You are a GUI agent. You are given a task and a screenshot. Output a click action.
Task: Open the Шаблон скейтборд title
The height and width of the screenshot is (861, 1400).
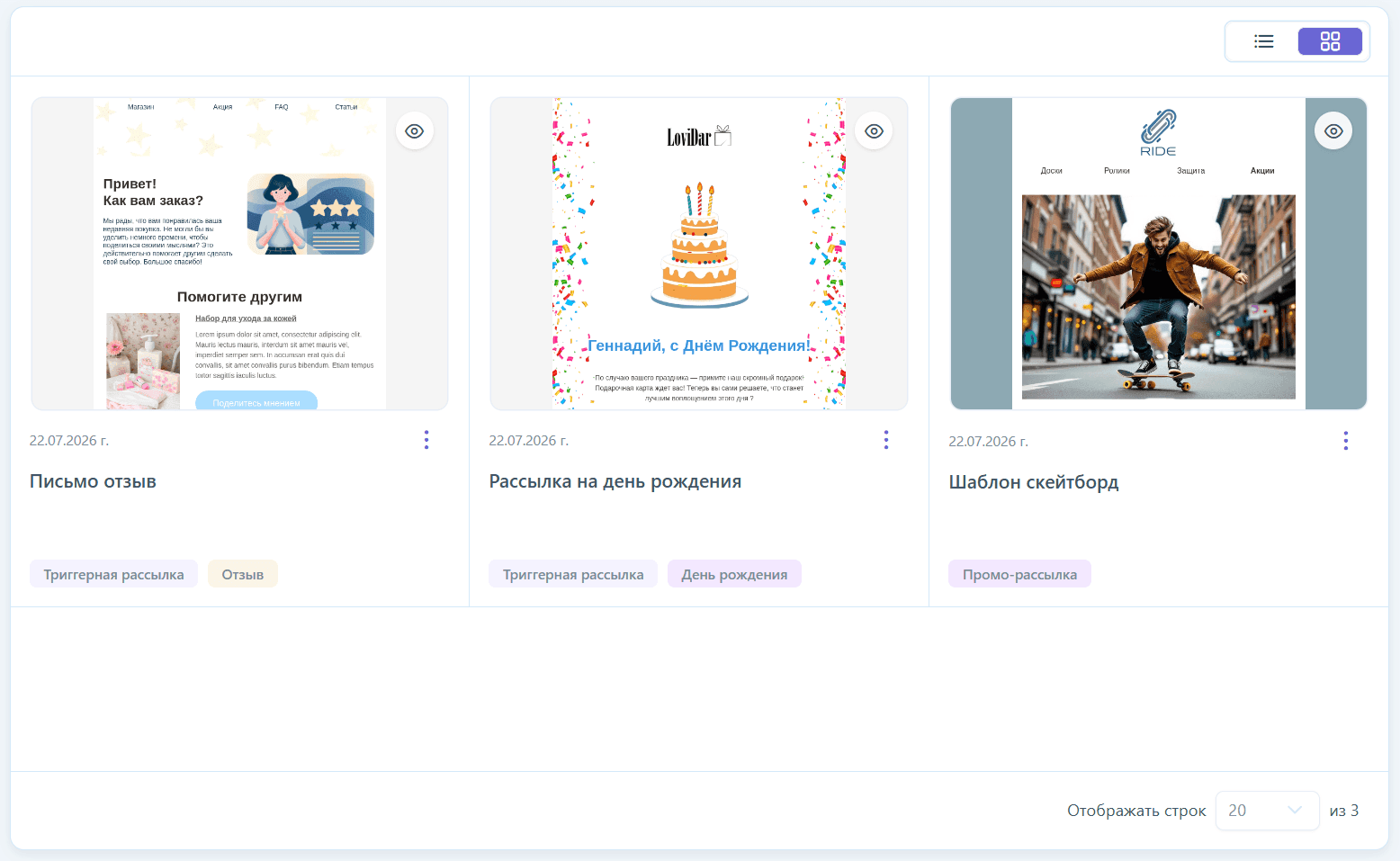tap(1034, 482)
